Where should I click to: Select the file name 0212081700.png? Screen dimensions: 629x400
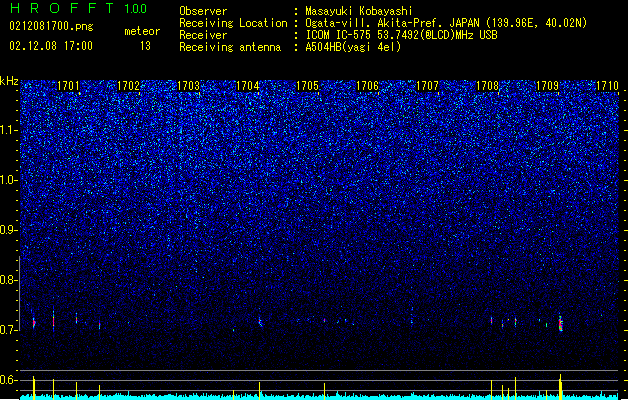tap(51, 27)
